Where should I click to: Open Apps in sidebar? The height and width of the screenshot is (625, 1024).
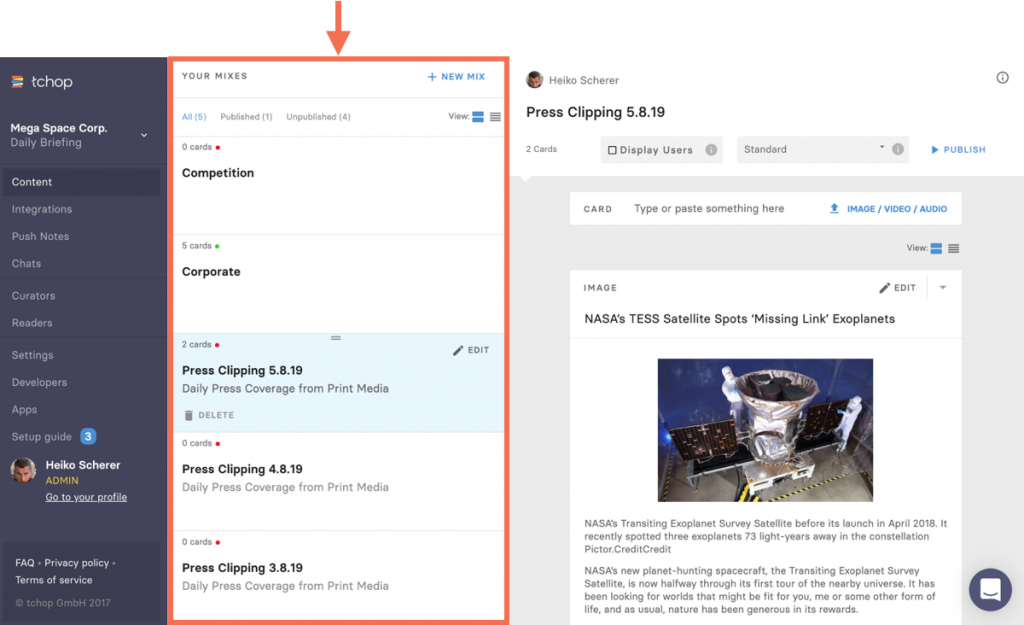pos(24,410)
